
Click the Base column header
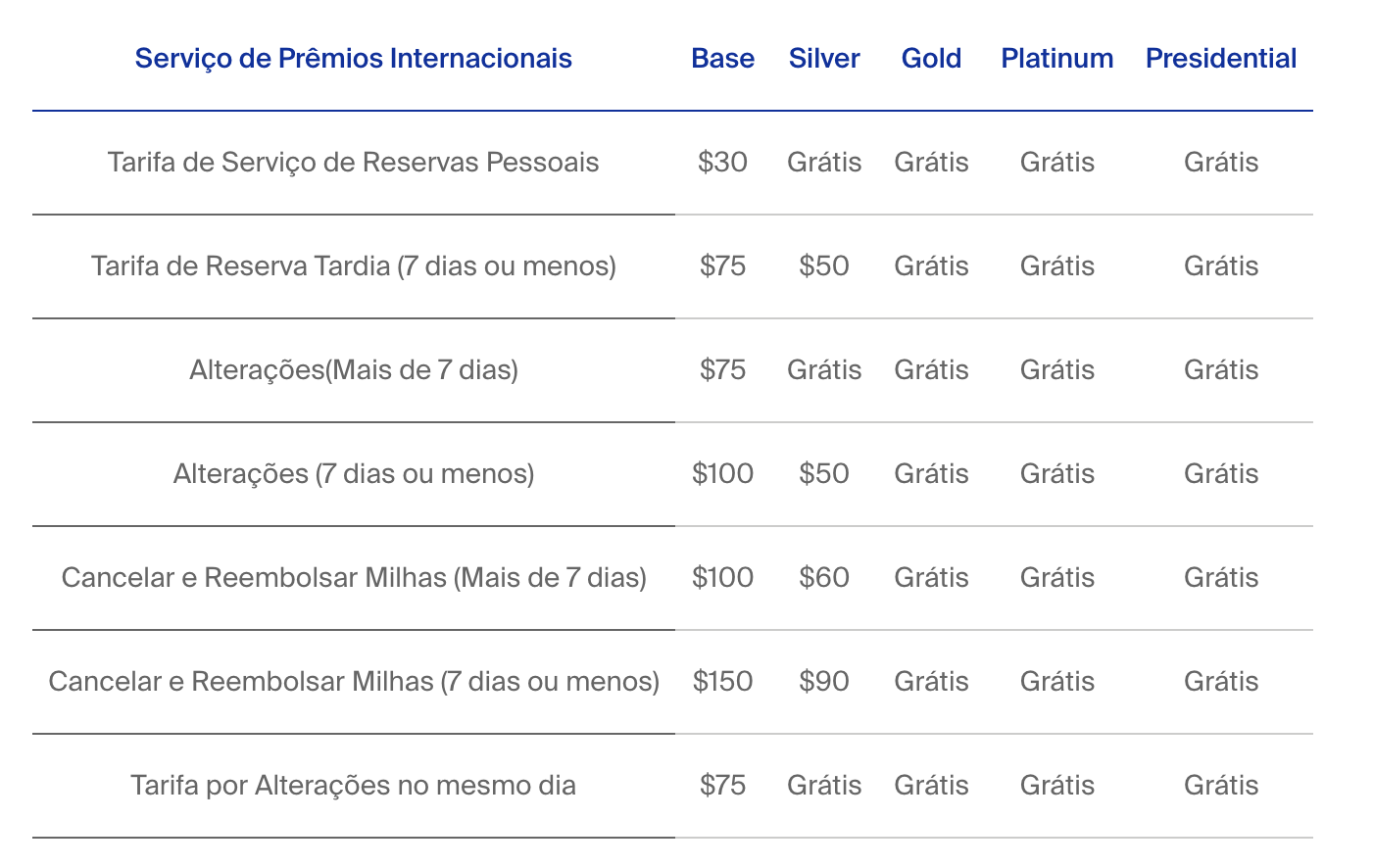[x=722, y=59]
